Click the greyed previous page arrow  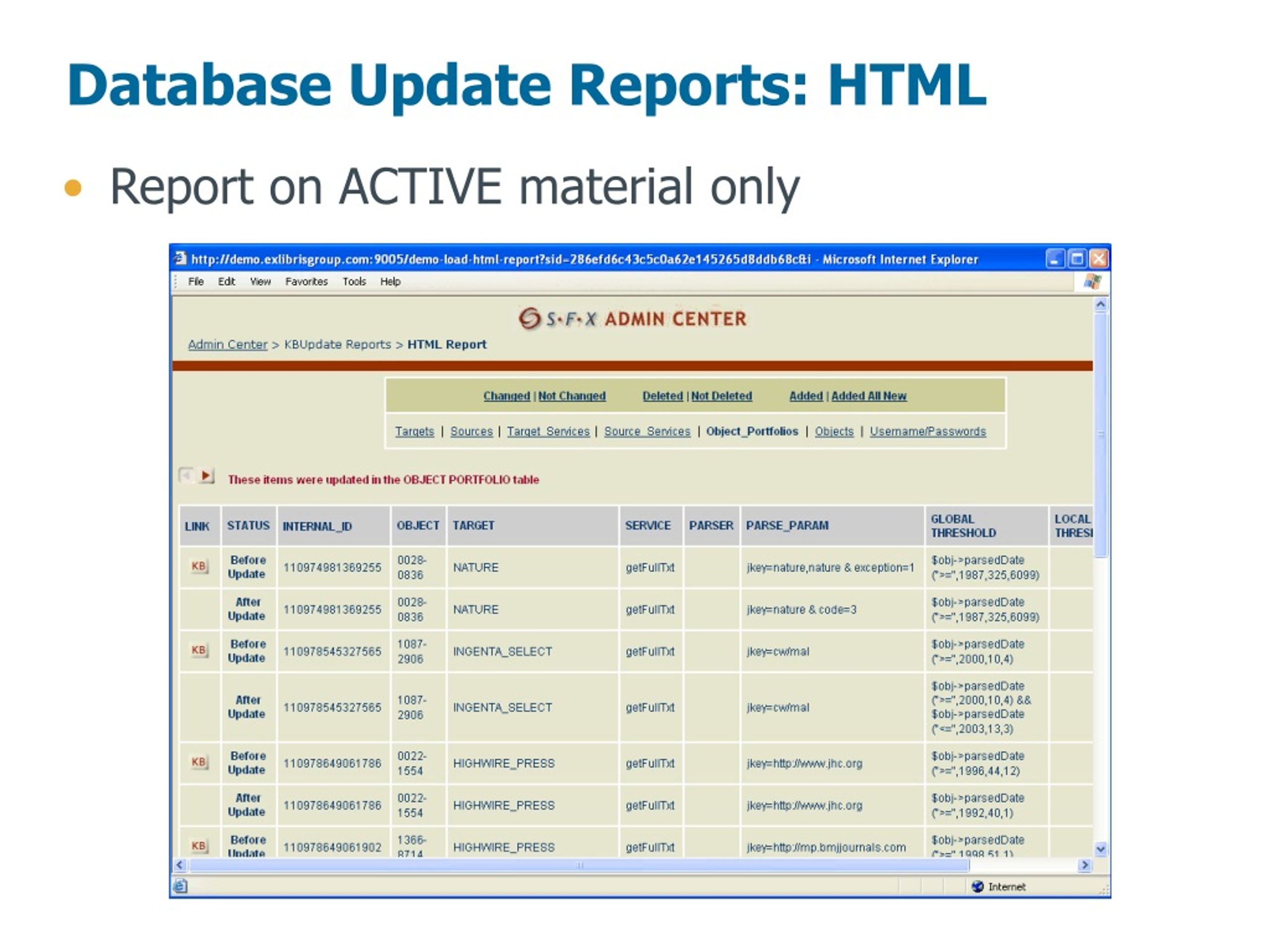[x=186, y=476]
